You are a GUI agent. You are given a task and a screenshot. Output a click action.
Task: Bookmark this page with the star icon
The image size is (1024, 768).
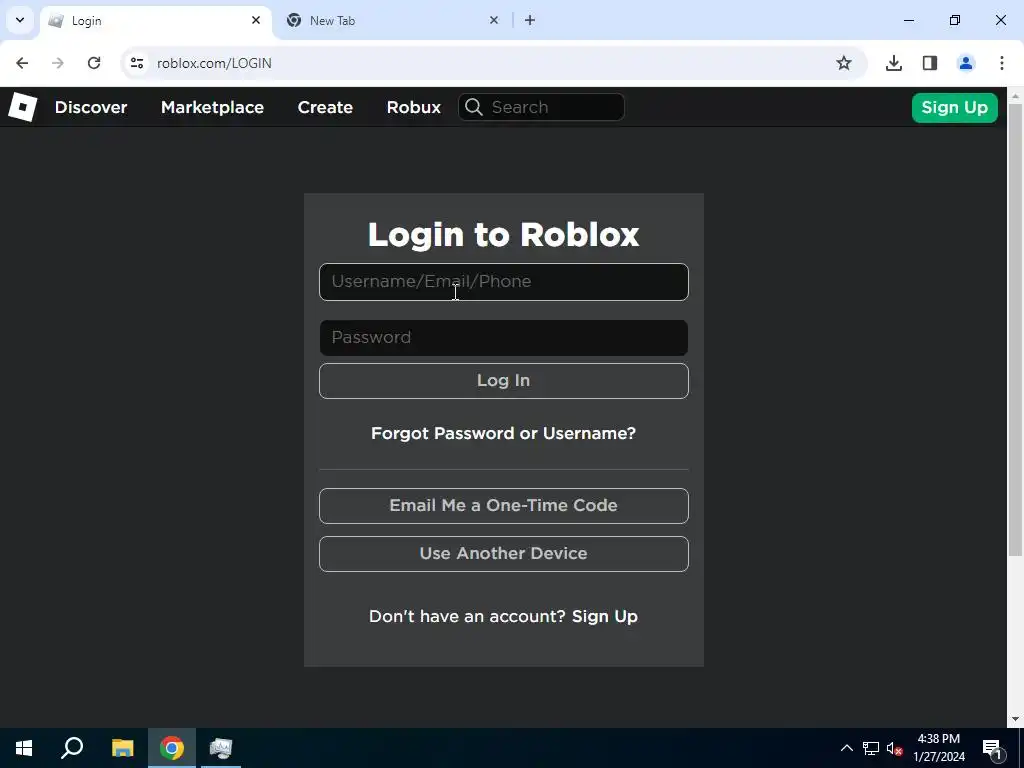(x=844, y=63)
